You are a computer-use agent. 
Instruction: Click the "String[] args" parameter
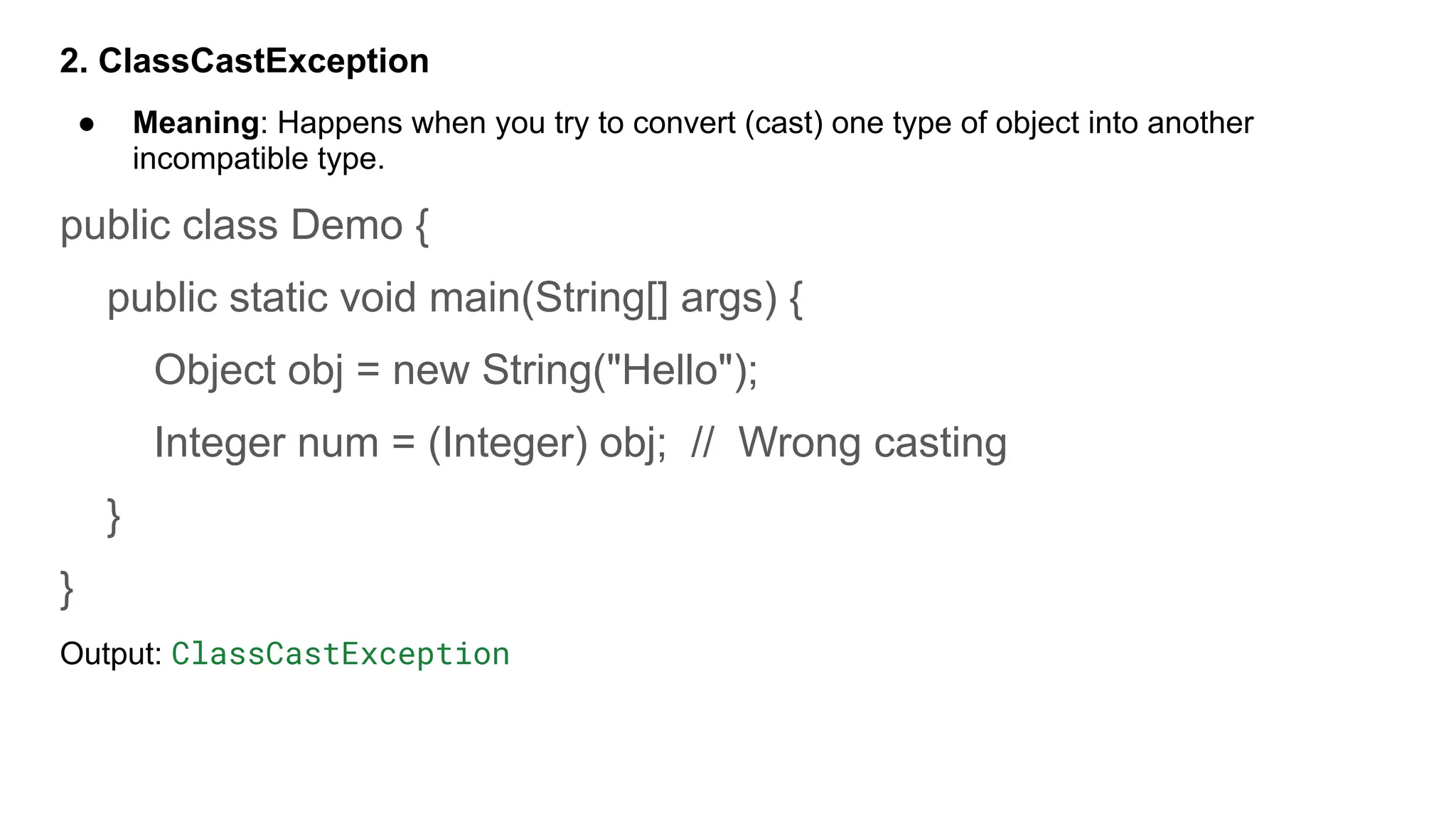coord(655,297)
